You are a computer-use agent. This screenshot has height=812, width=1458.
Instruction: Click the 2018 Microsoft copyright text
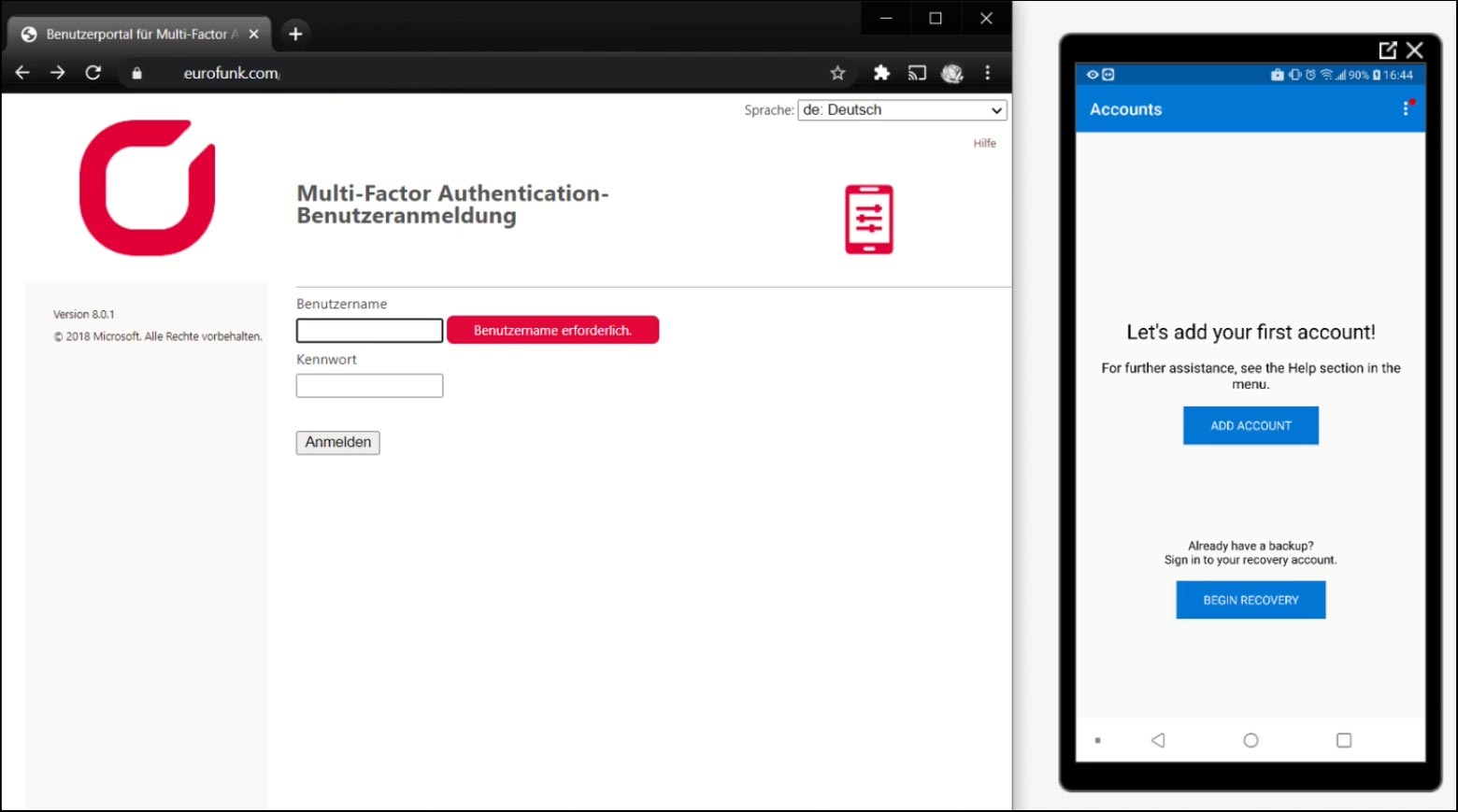tap(158, 336)
